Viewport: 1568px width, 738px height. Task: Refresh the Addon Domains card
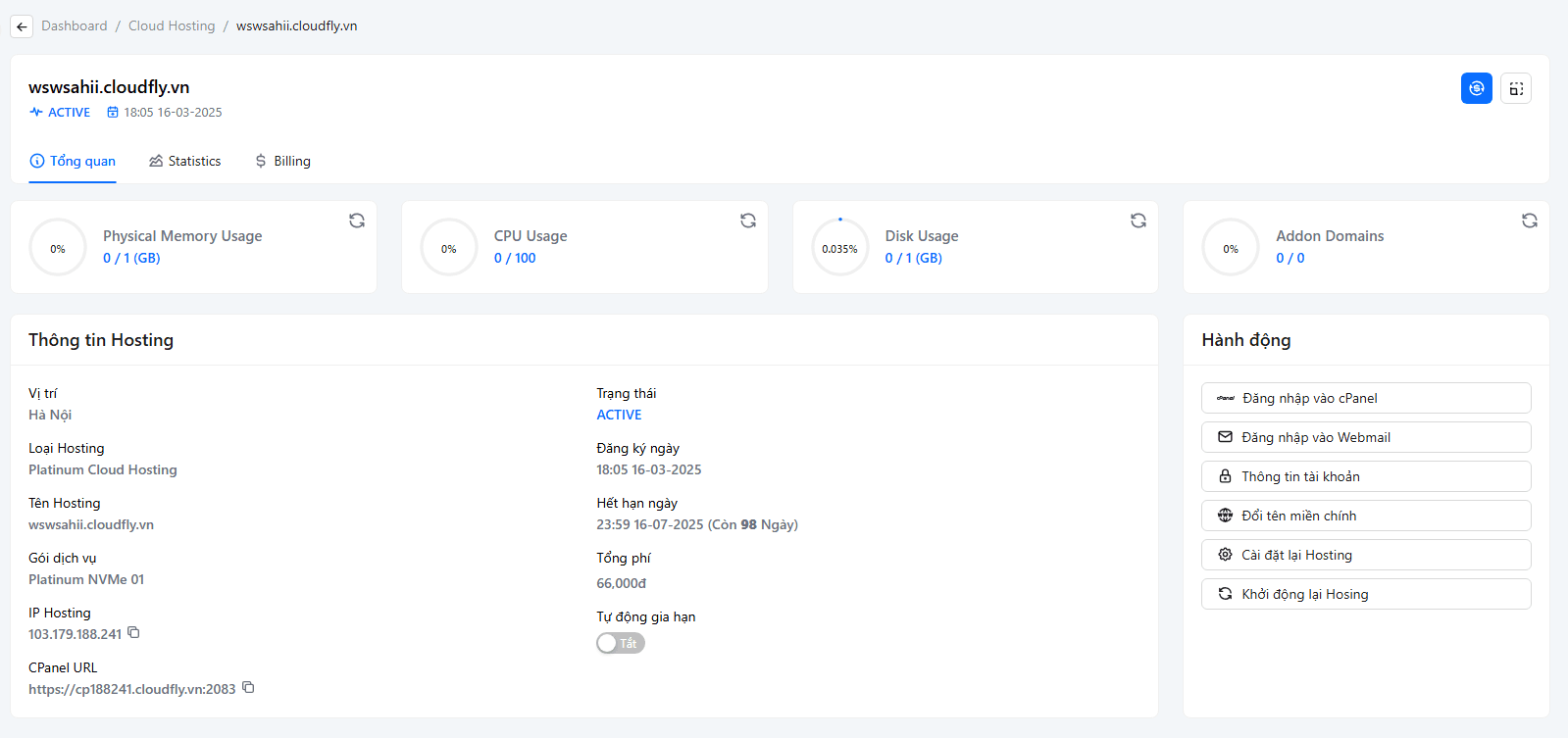pyautogui.click(x=1529, y=221)
